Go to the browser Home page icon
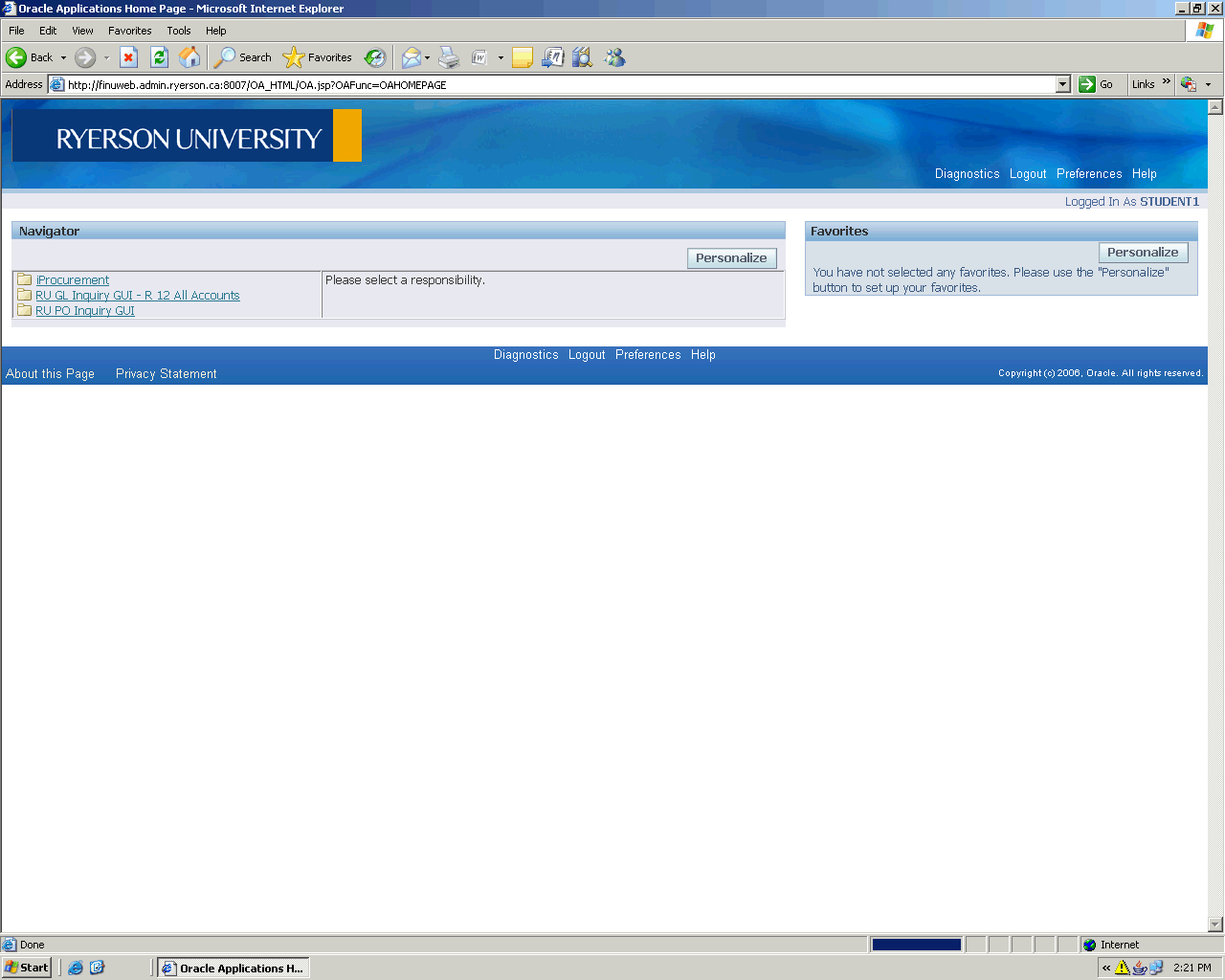The image size is (1225, 980). click(190, 57)
